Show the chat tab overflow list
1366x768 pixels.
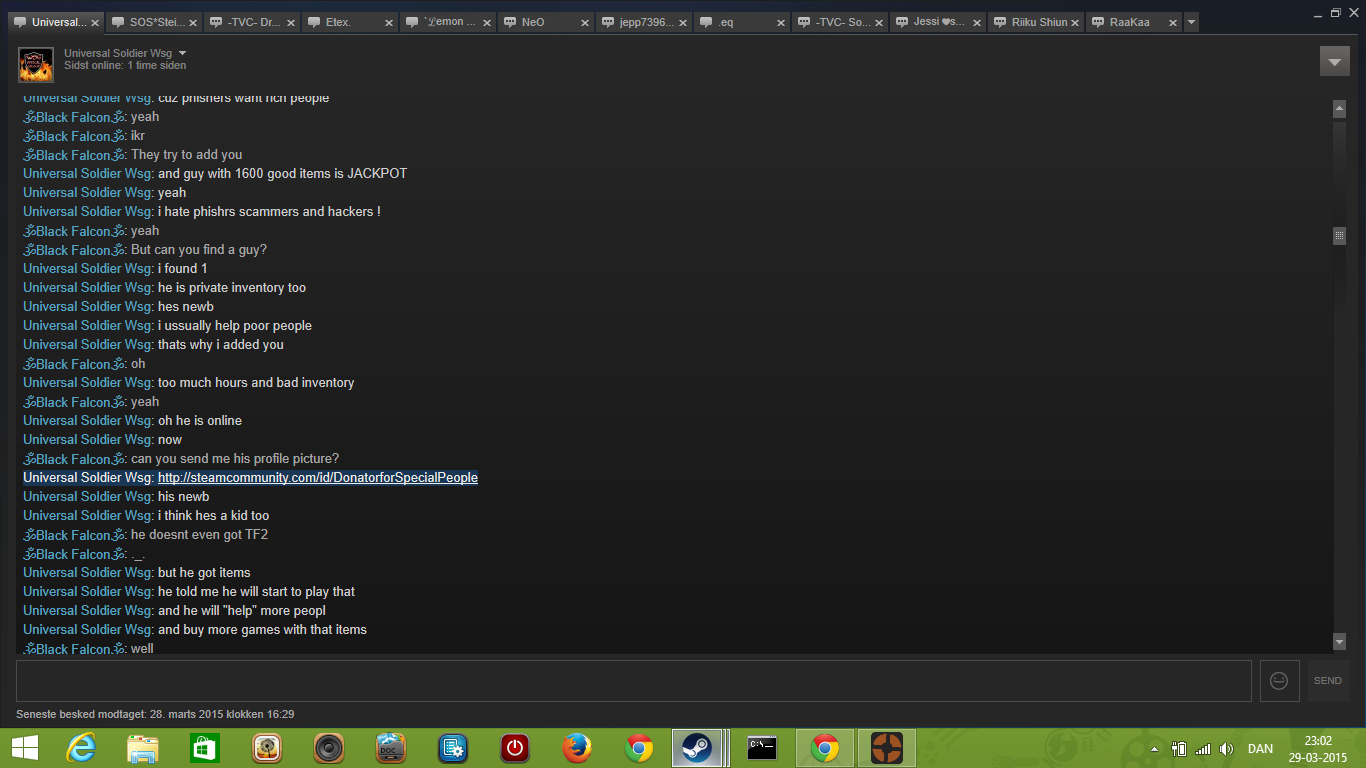tap(1191, 22)
